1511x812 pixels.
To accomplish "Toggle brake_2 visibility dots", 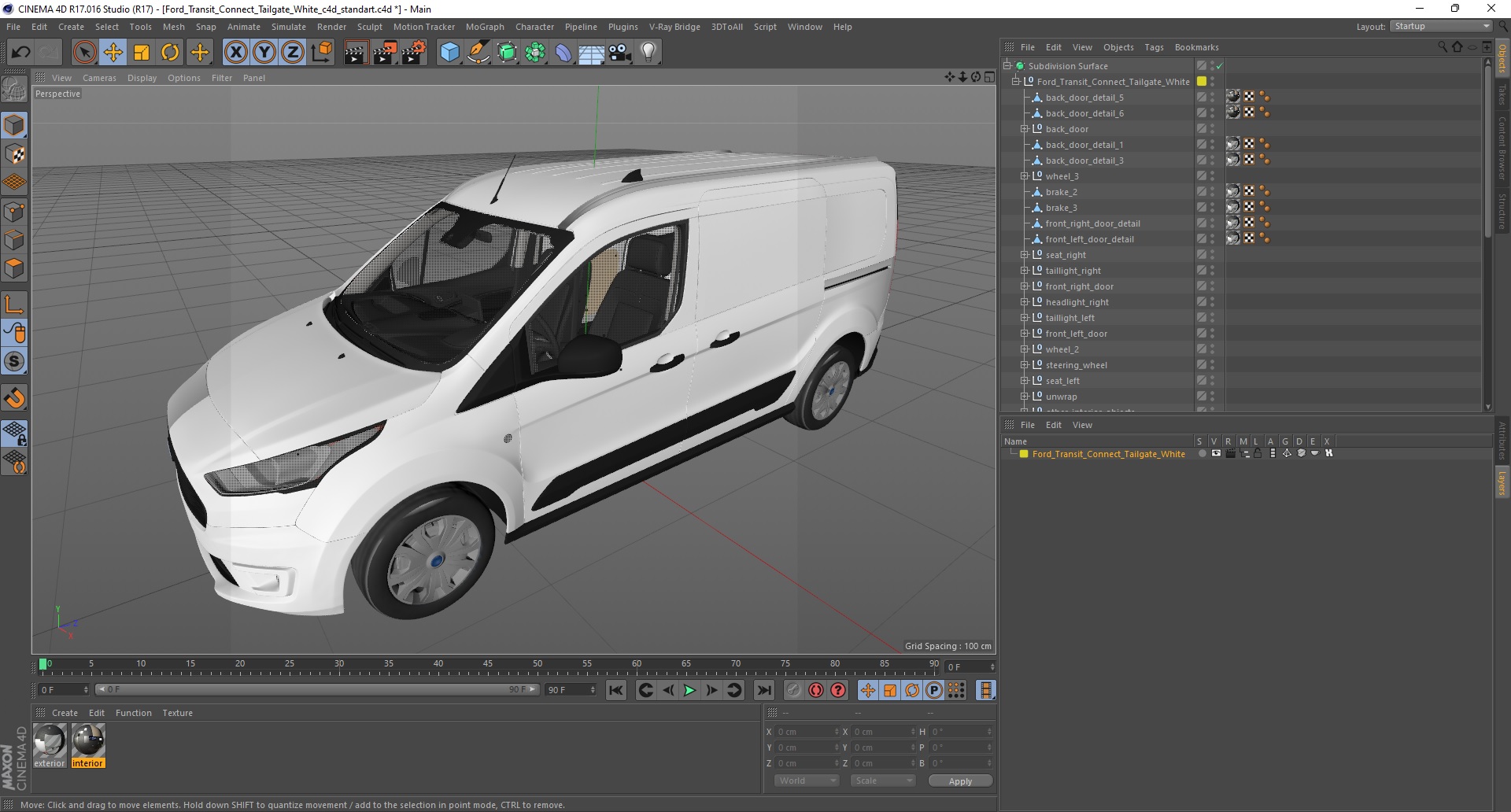I will pos(1212,192).
